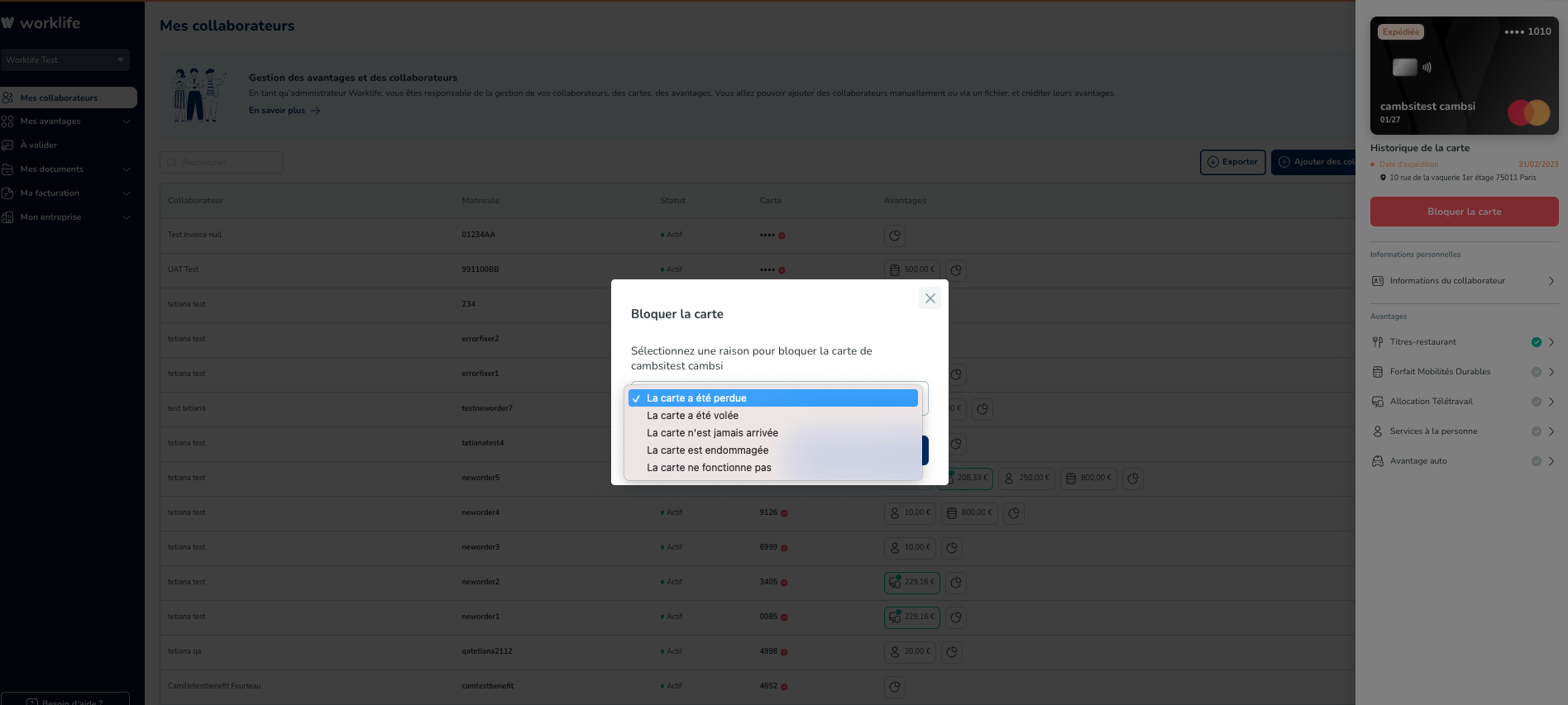Click the Exporter button
This screenshot has height=705, width=1568.
[x=1232, y=162]
